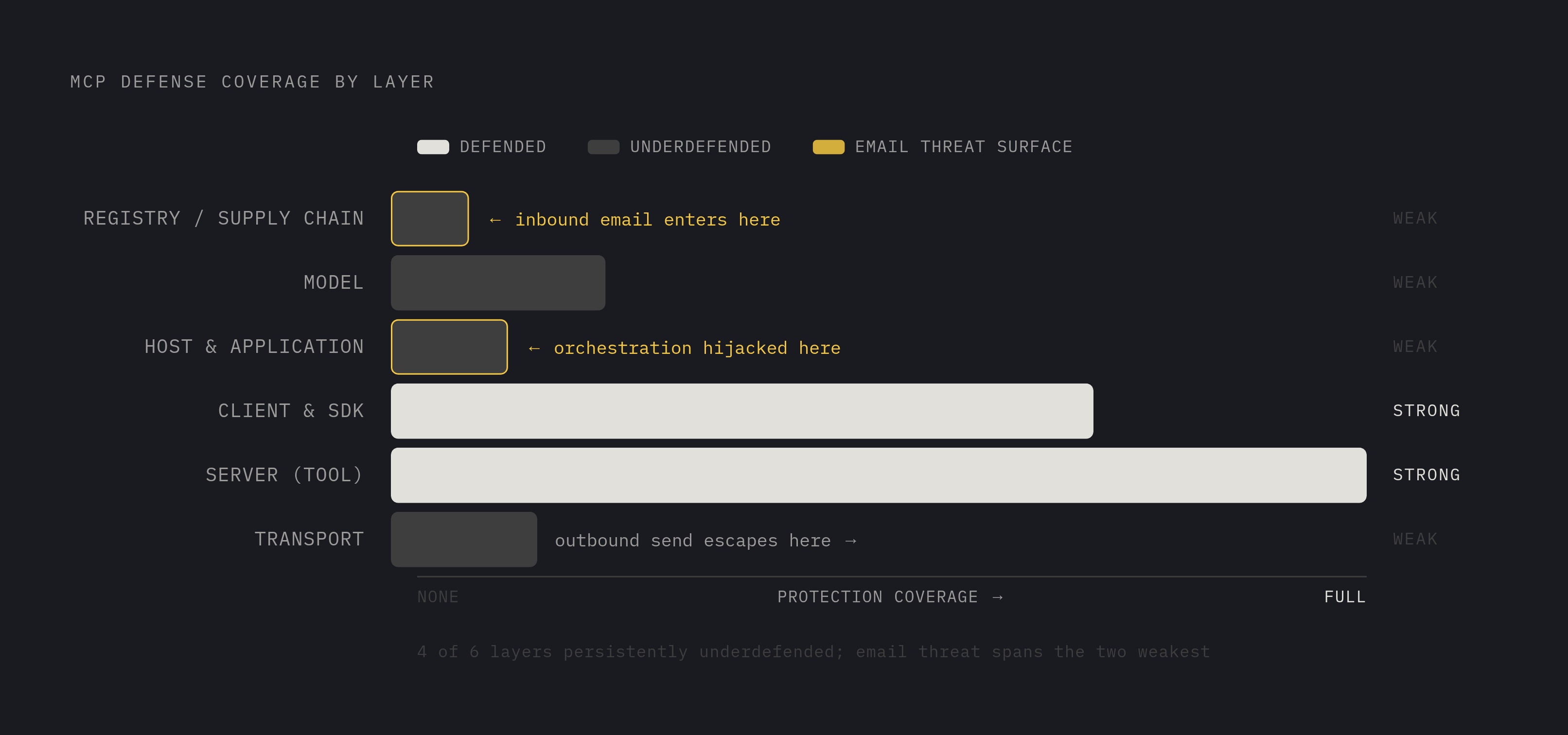Click the 'TRANSPORT' row label
1568x735 pixels.
click(309, 539)
